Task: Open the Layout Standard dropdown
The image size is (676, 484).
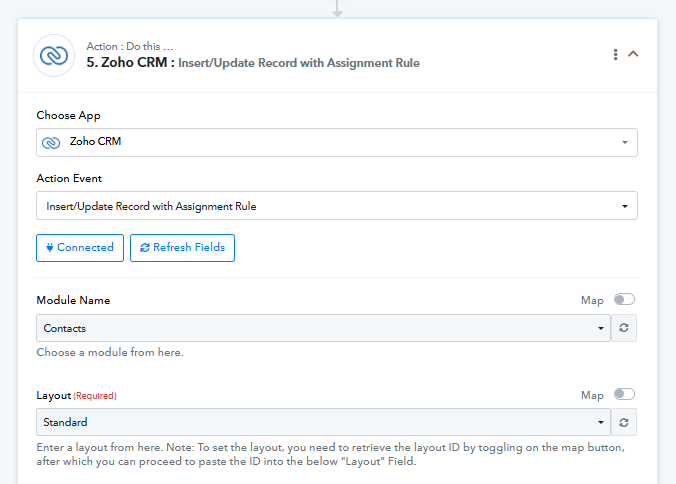Action: point(323,422)
